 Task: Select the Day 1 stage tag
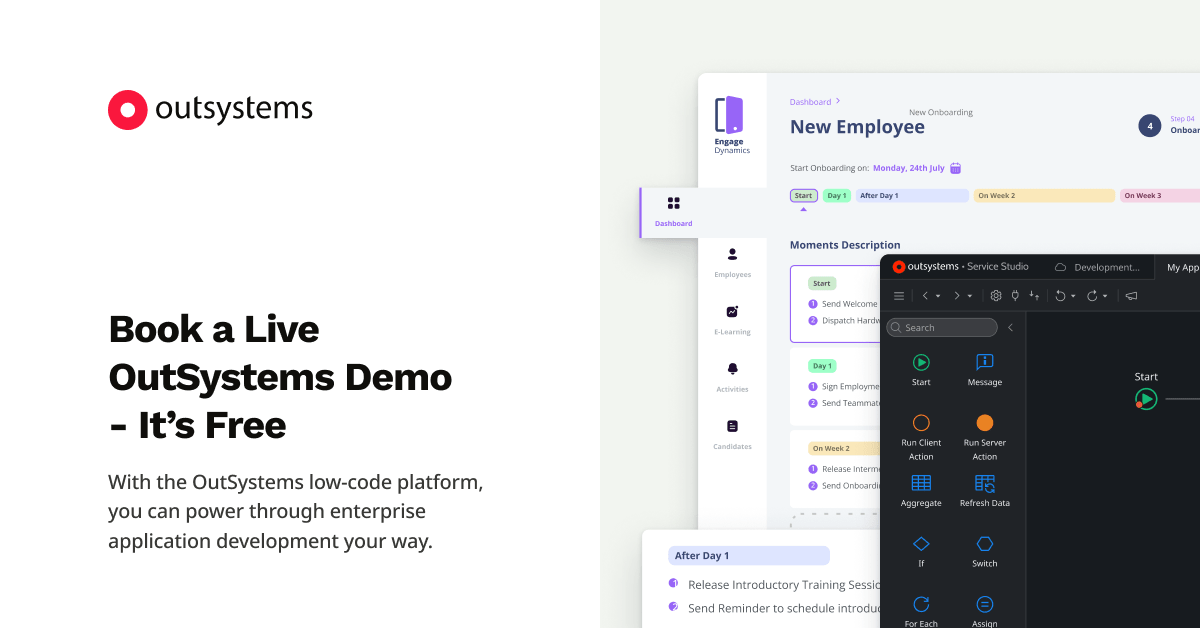point(837,196)
